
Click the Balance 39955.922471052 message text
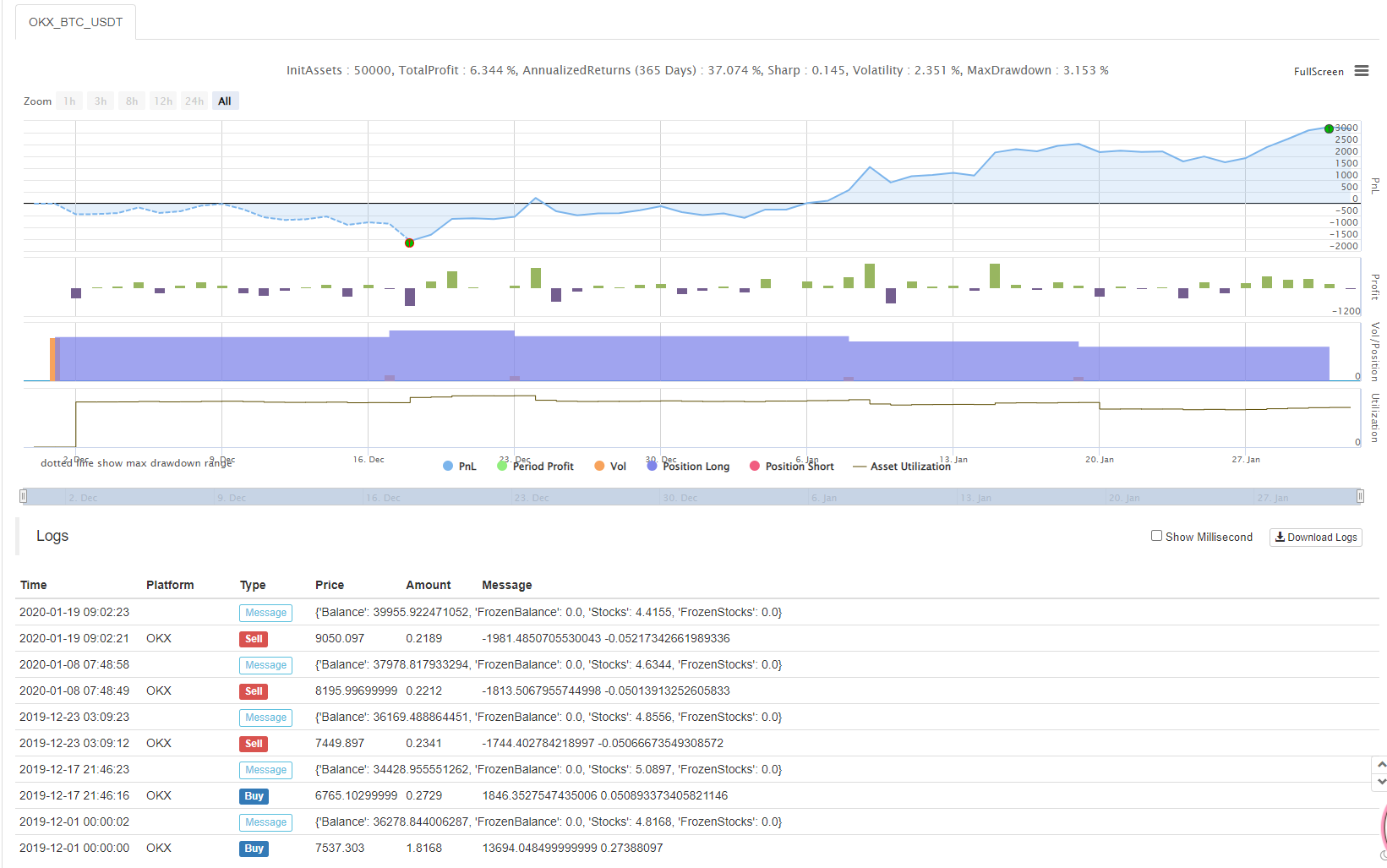coord(549,612)
